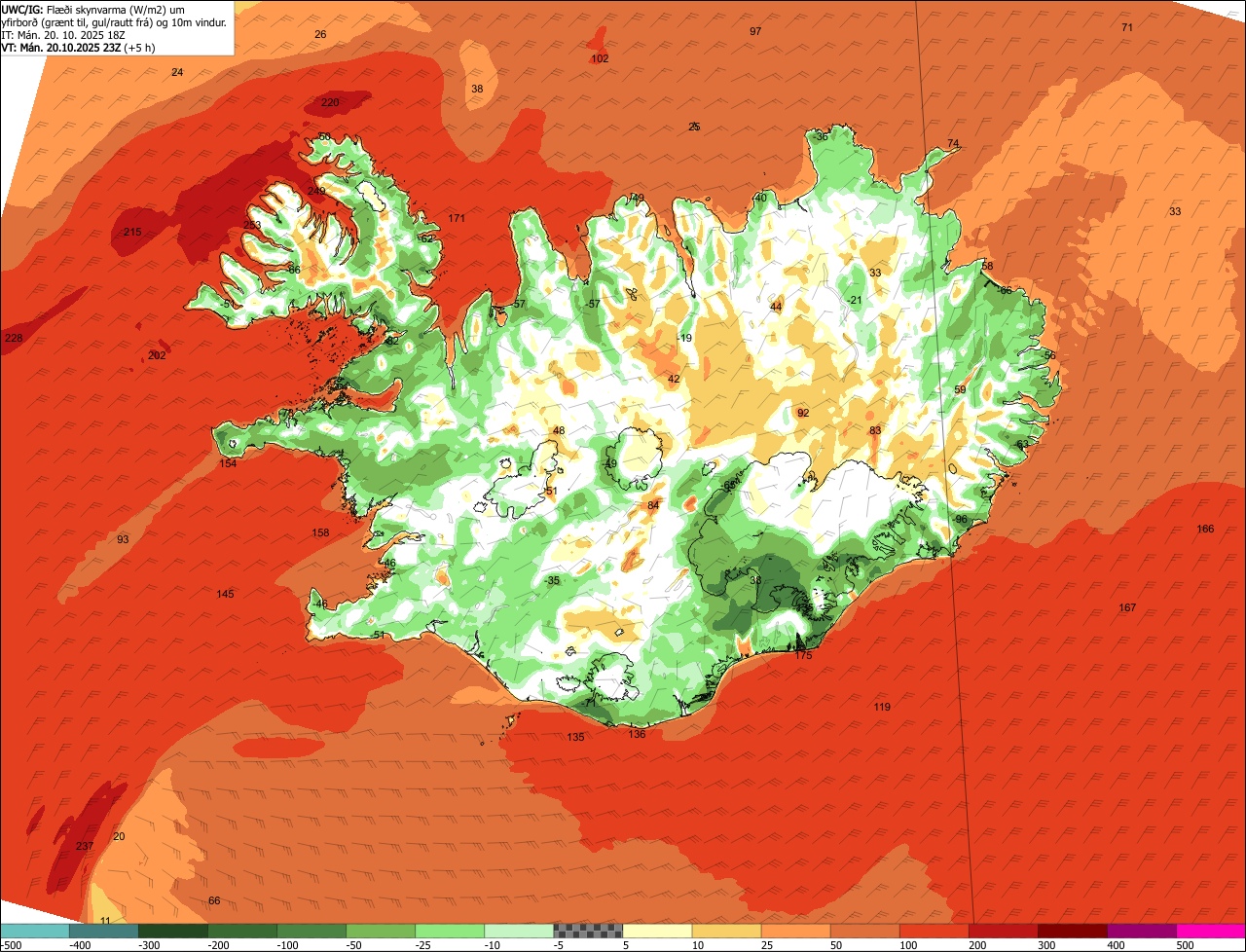
Task: Pick the purple swatch between 400 and 500
Action: pyautogui.click(x=1141, y=931)
